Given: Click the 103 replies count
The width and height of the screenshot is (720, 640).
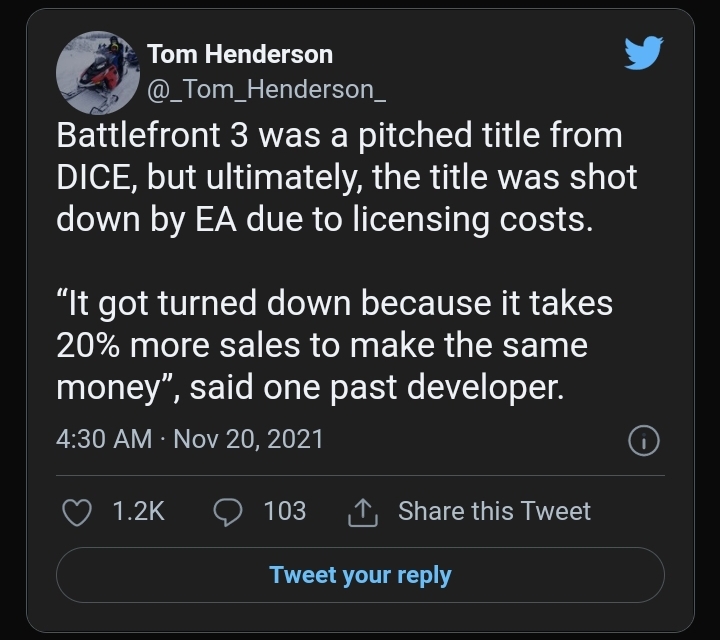Looking at the screenshot, I should click(x=284, y=512).
